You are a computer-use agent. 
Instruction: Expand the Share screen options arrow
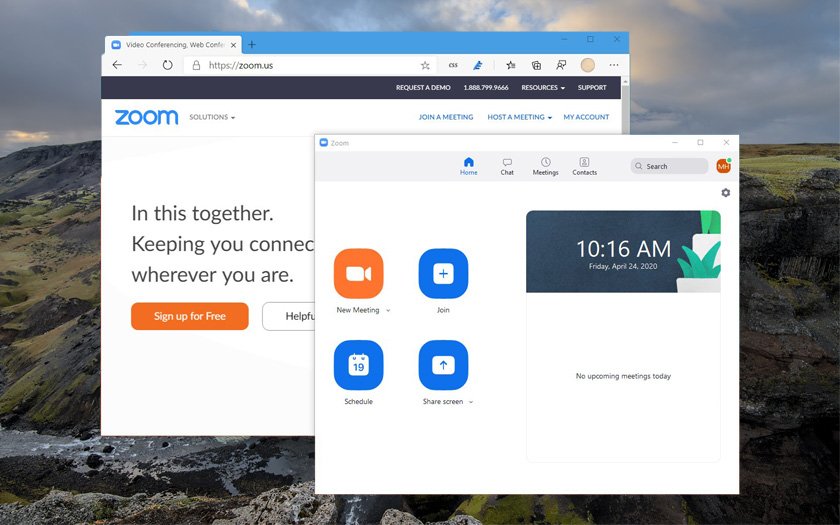coord(471,402)
